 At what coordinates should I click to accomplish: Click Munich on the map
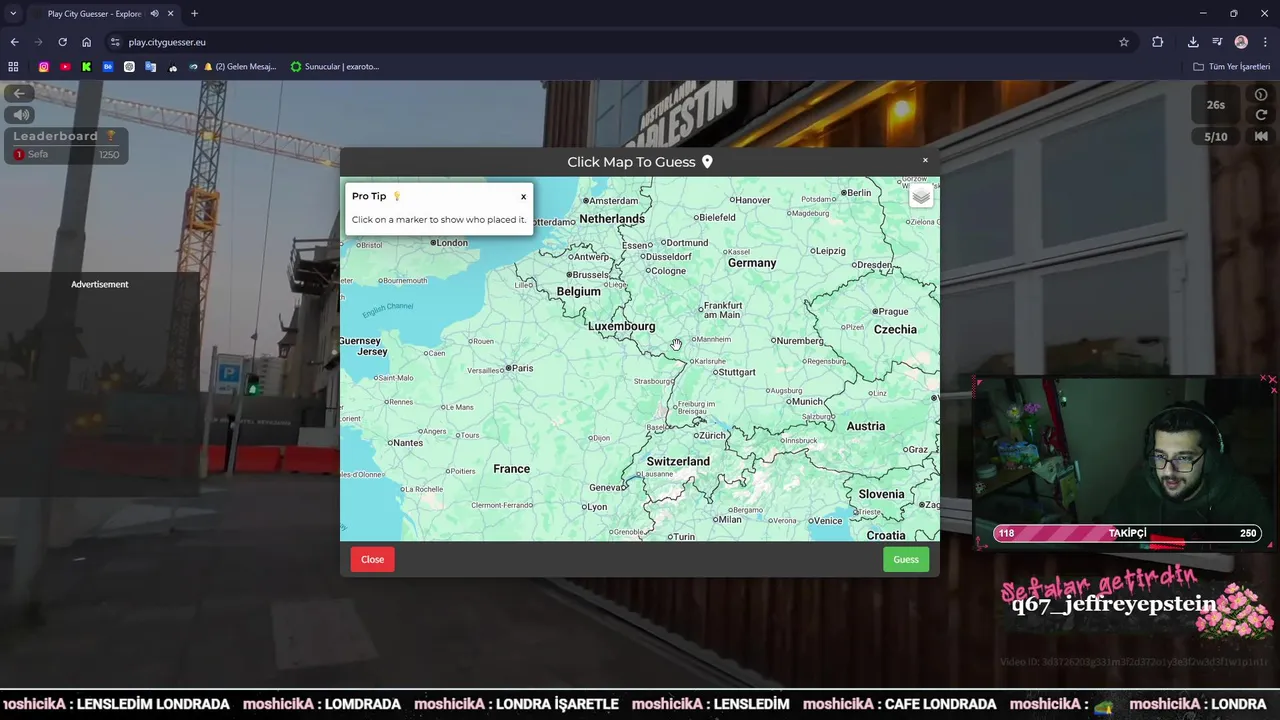pyautogui.click(x=802, y=401)
